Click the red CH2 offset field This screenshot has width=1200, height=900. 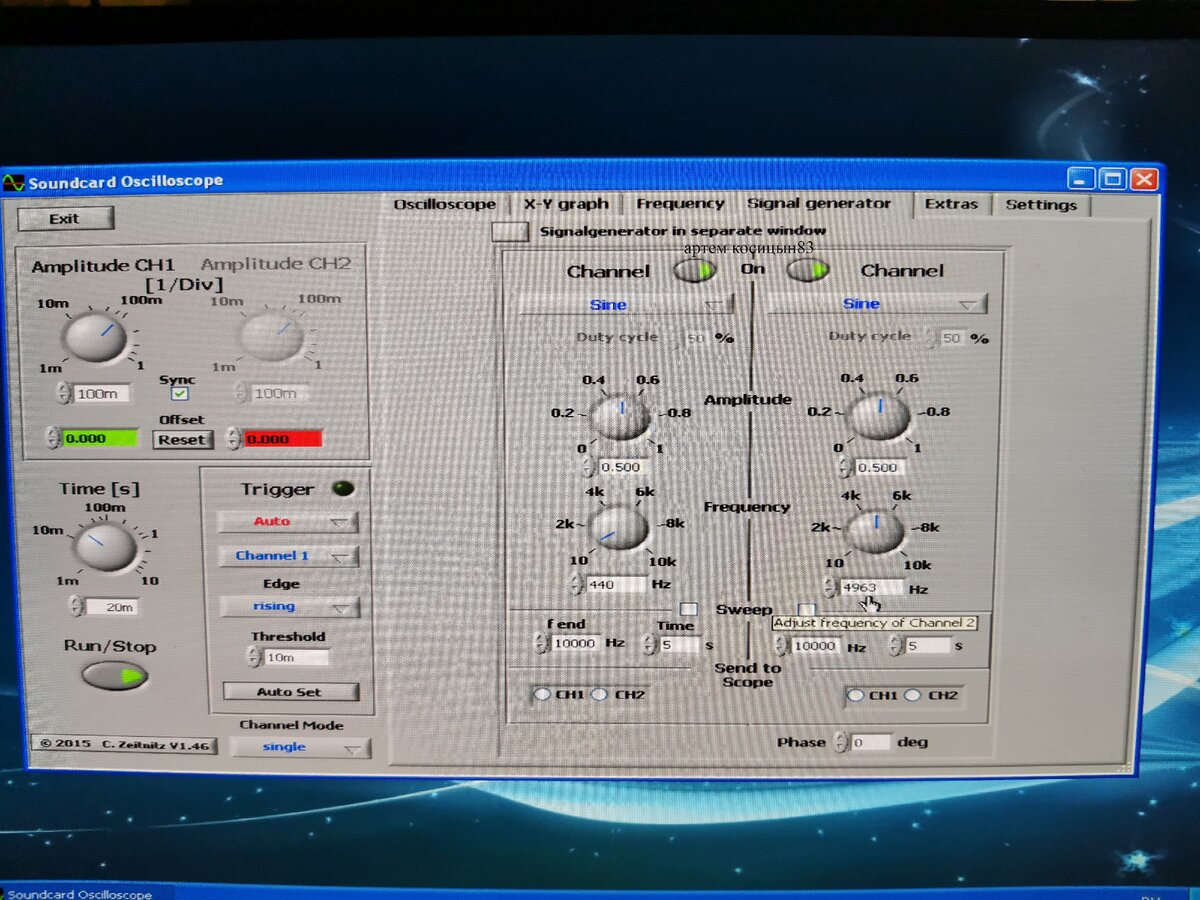tap(282, 438)
